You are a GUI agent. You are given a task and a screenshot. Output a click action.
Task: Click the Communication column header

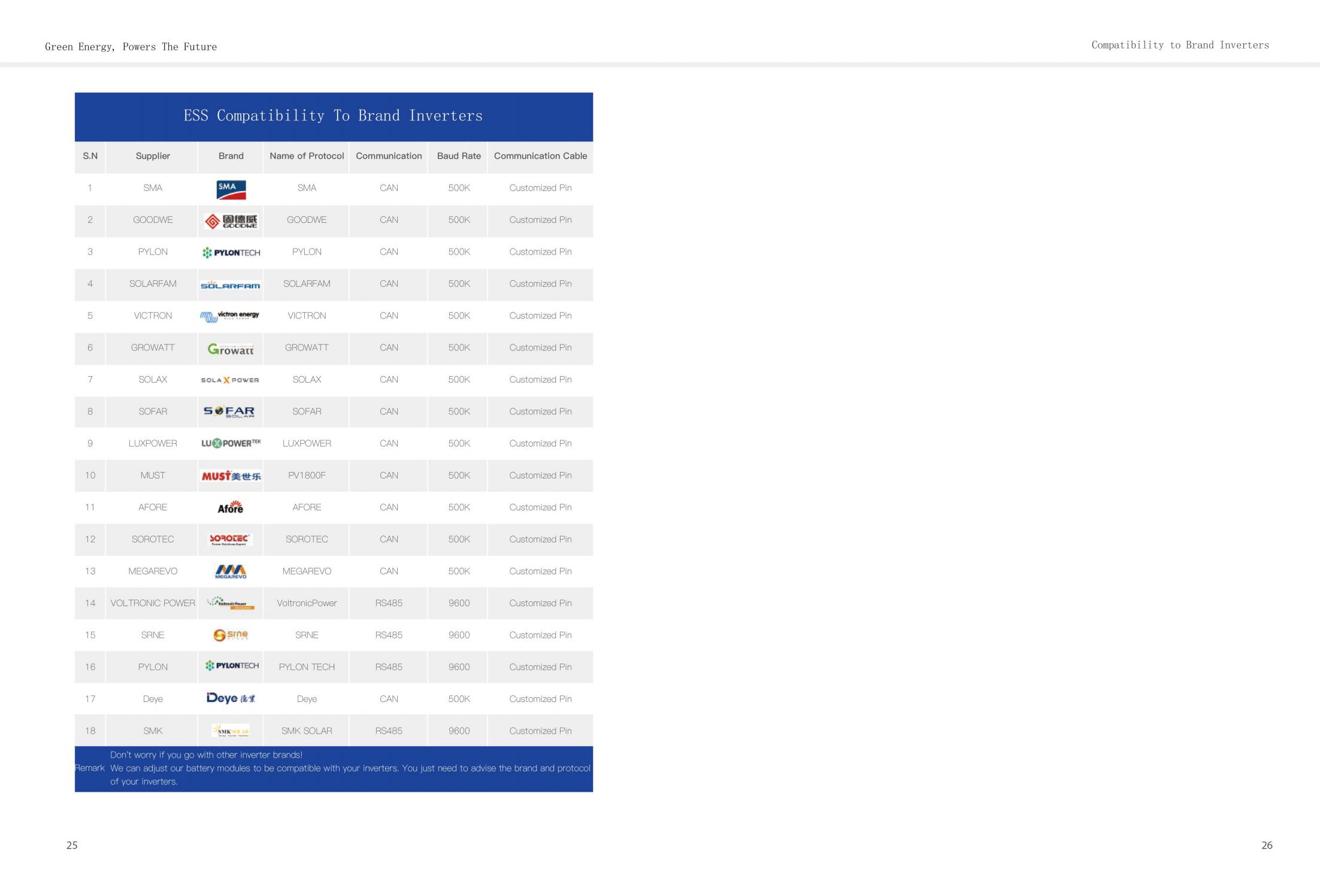coord(389,156)
